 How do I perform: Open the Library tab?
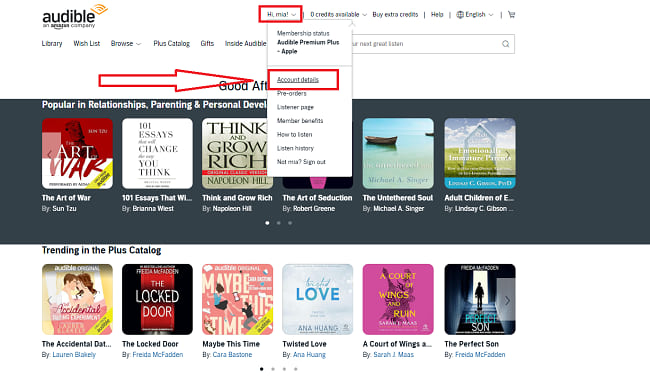tap(52, 44)
